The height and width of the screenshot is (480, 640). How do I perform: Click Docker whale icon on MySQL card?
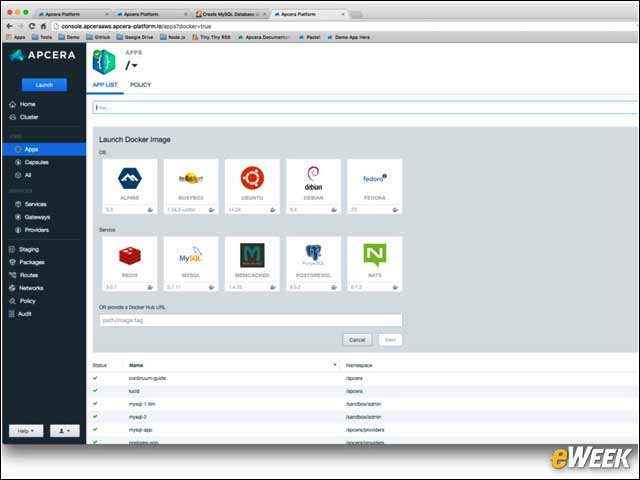point(211,287)
